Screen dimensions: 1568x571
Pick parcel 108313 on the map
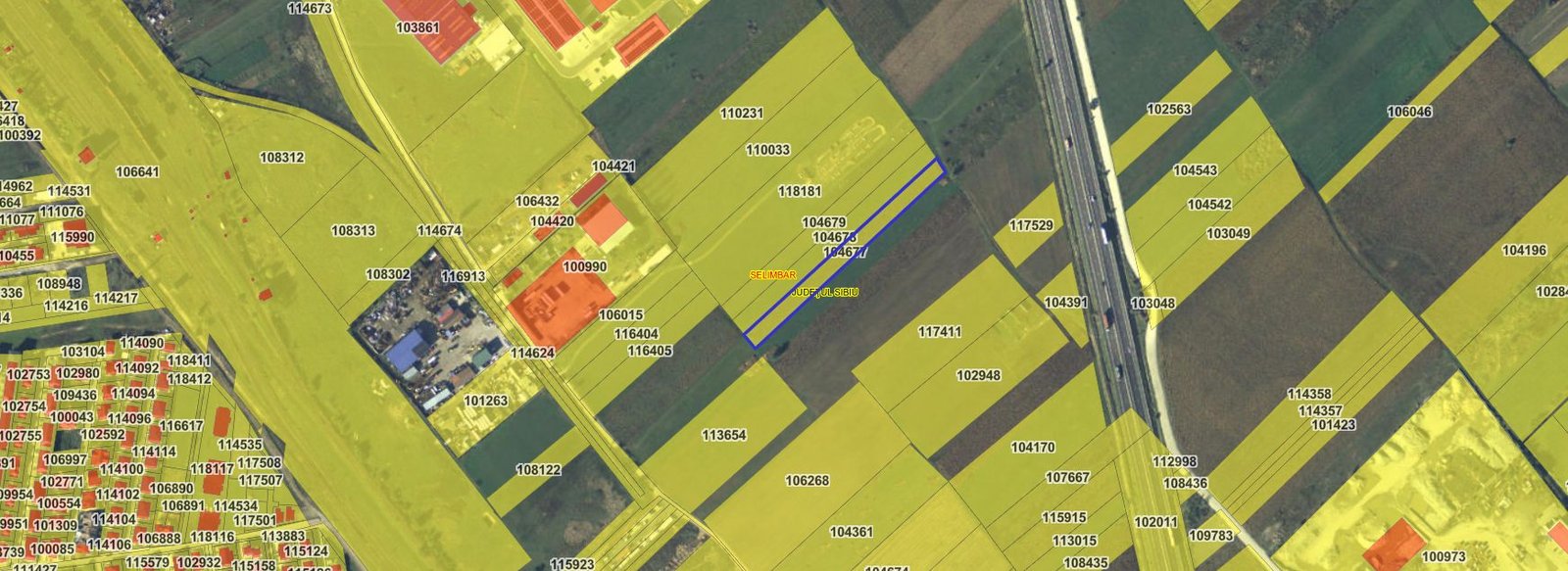pos(353,231)
